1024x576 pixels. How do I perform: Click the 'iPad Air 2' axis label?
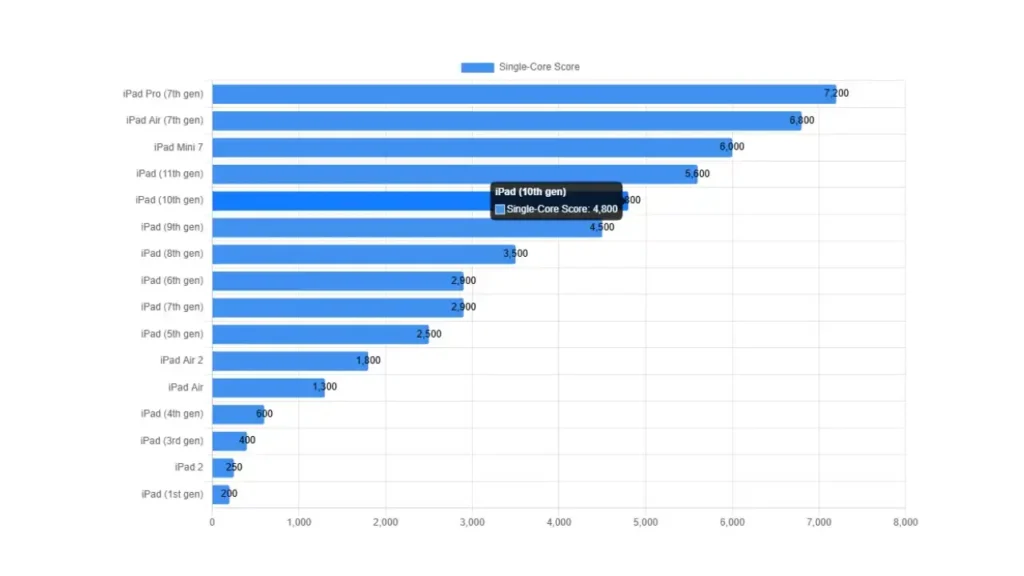coord(182,360)
